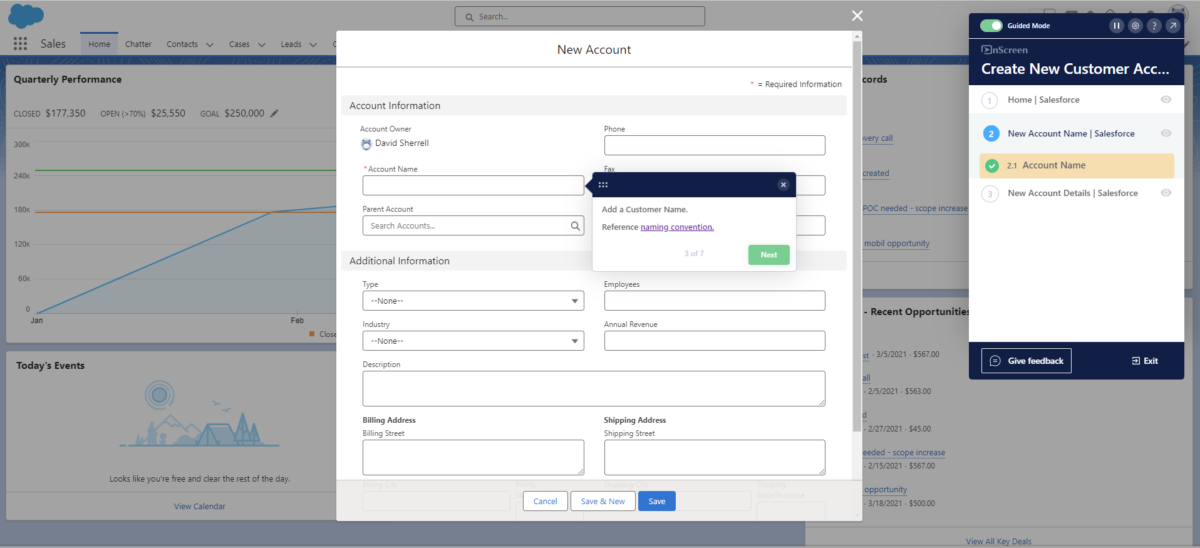Select the 2.1 Account Name guide step
Screen dimensions: 1200x548
[1076, 166]
